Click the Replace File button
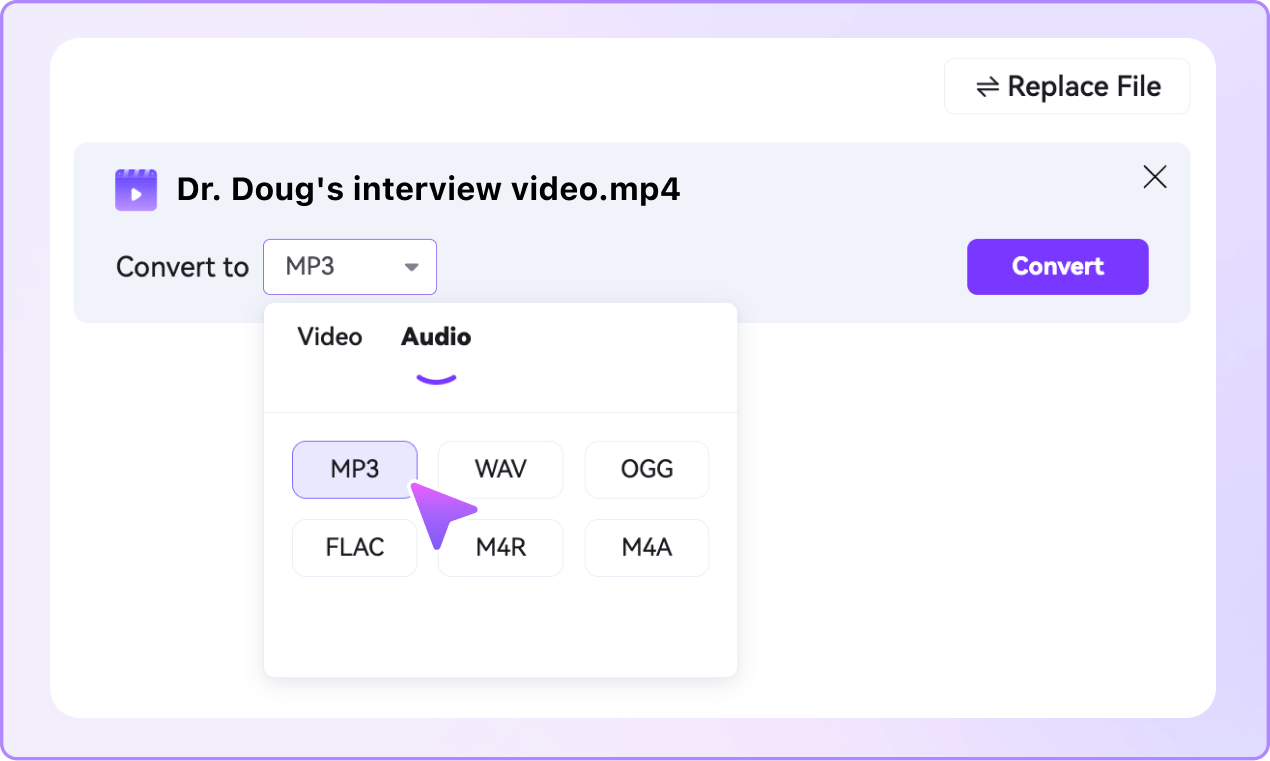The height and width of the screenshot is (761, 1270). pyautogui.click(x=1066, y=86)
